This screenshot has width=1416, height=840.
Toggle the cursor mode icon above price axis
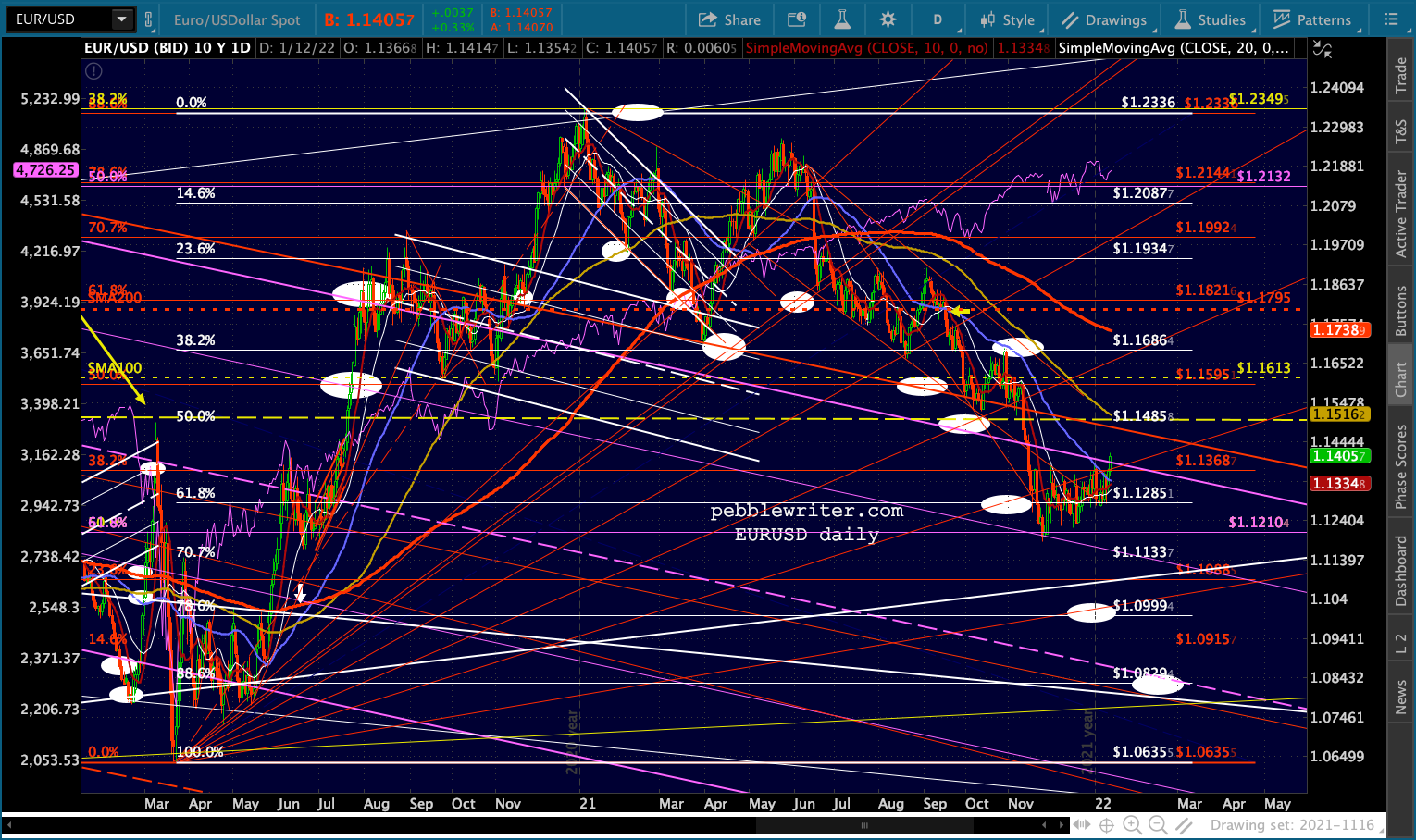1323,49
